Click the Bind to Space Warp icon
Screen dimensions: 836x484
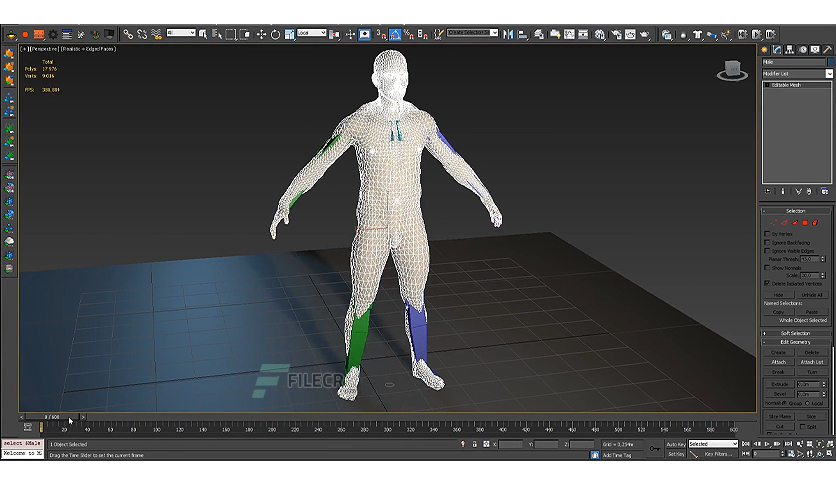[156, 35]
